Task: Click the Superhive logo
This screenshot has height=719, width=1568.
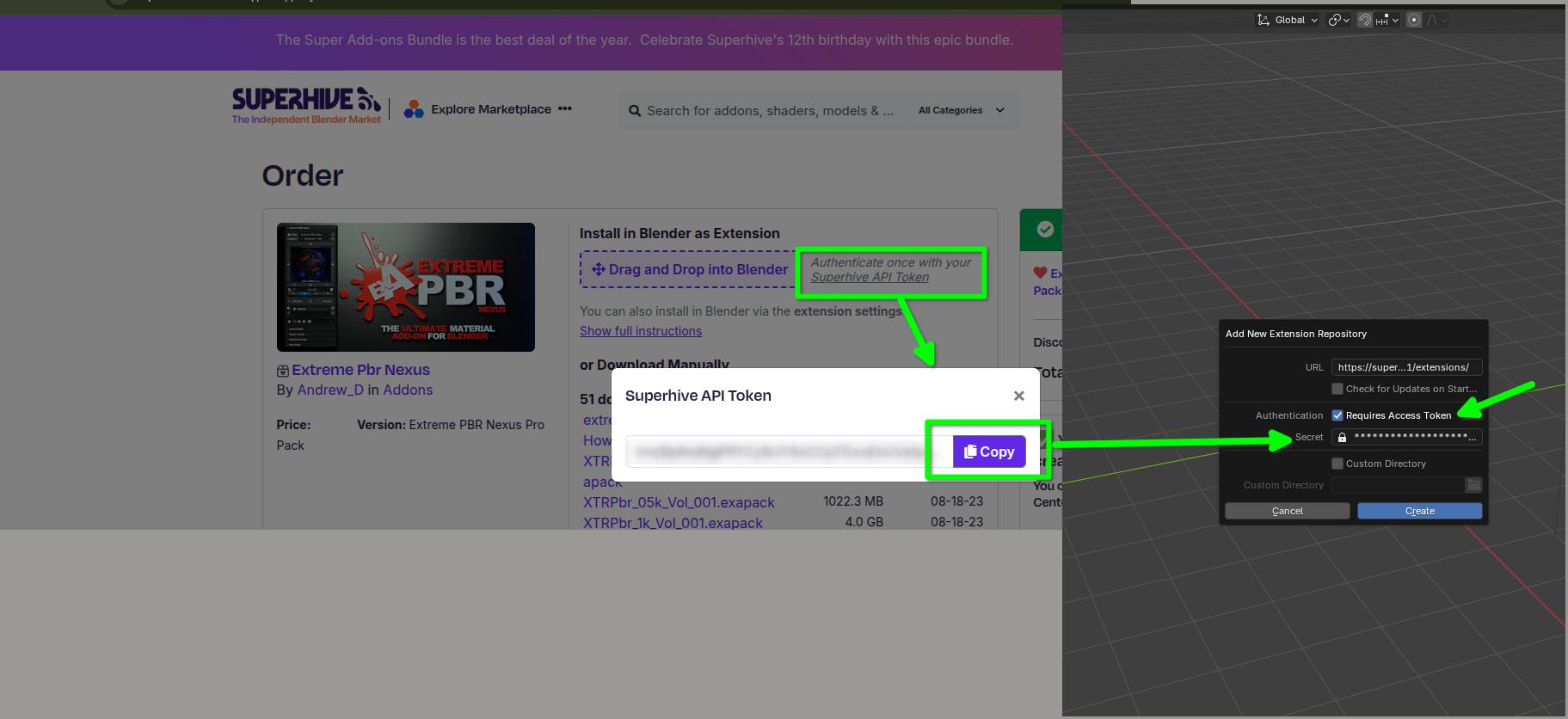Action: [x=306, y=106]
